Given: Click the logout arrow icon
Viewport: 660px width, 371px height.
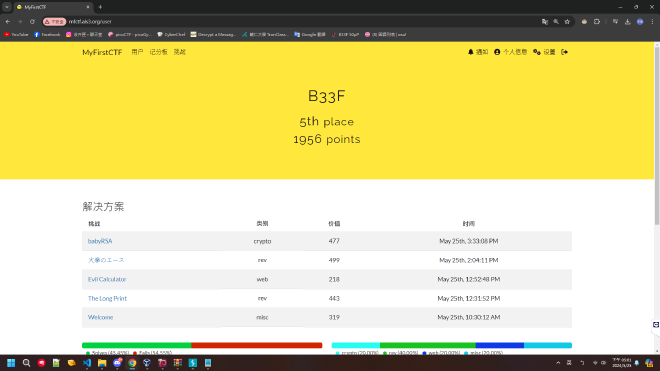Looking at the screenshot, I should coord(564,52).
